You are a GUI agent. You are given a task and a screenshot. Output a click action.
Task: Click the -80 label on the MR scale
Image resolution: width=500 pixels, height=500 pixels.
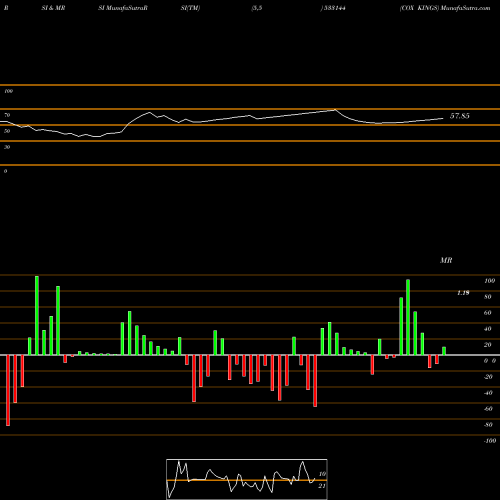pos(488,425)
